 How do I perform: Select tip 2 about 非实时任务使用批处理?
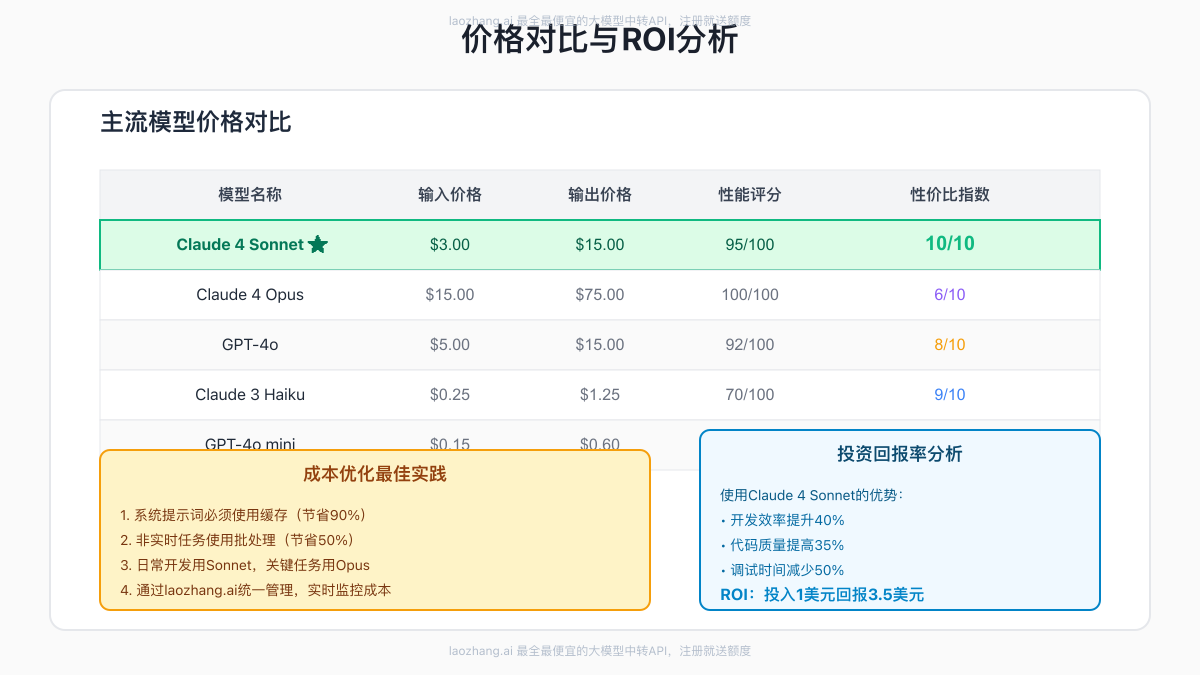(238, 540)
